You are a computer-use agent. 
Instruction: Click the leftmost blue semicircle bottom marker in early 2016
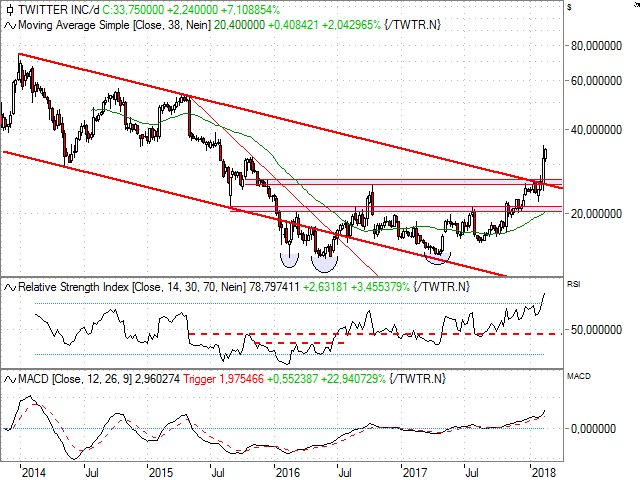tap(289, 260)
